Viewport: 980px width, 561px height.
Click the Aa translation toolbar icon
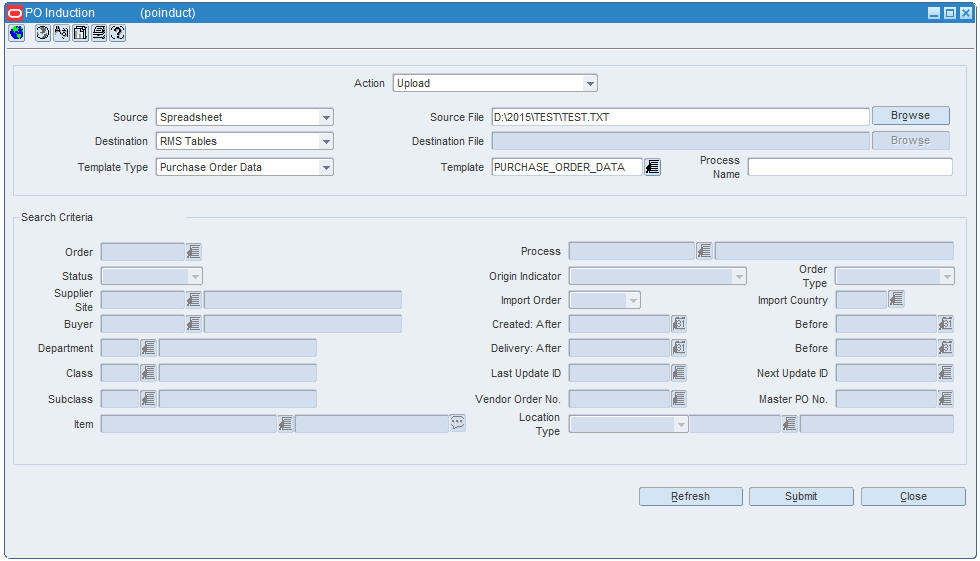click(61, 33)
